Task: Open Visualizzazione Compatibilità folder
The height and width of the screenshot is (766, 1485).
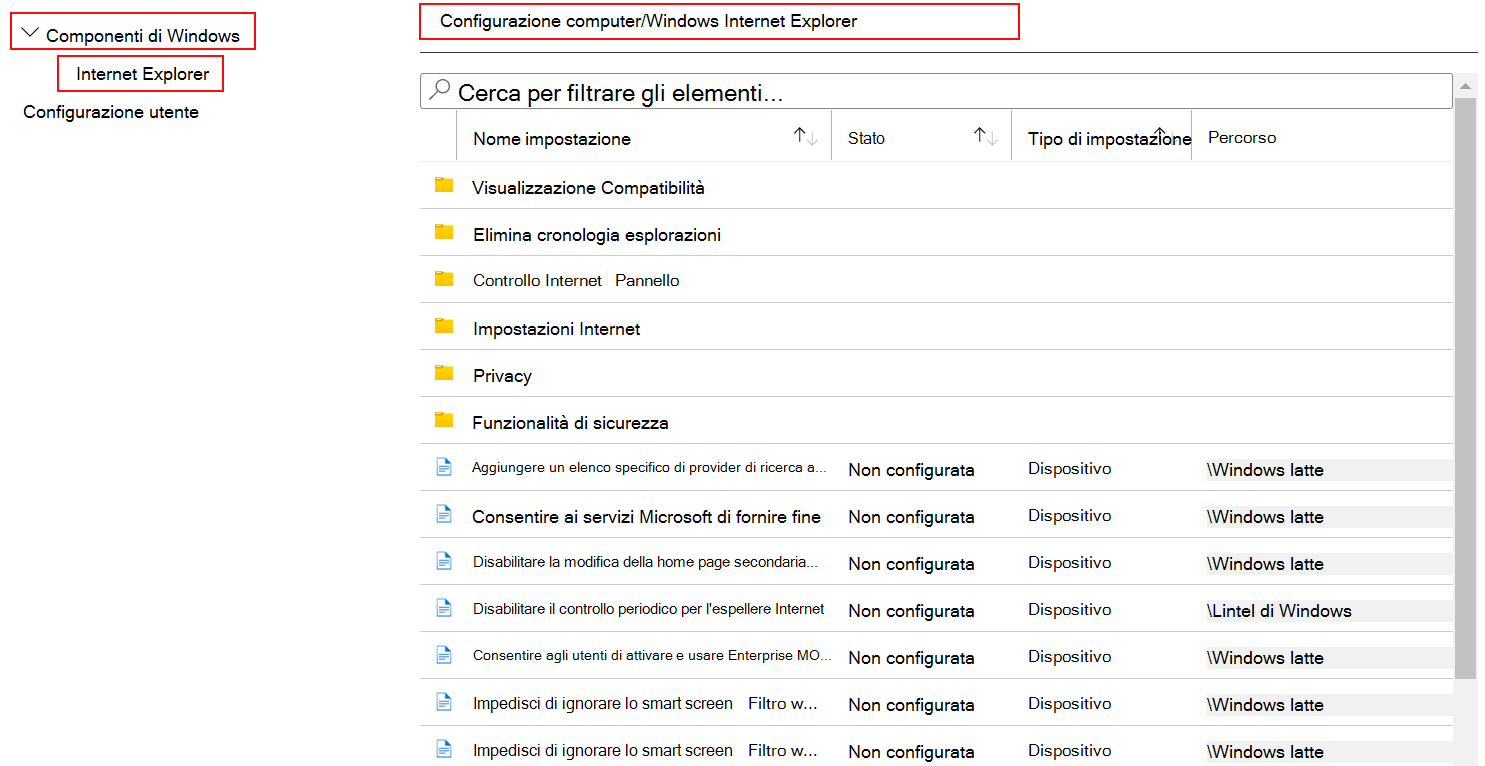Action: pos(588,187)
